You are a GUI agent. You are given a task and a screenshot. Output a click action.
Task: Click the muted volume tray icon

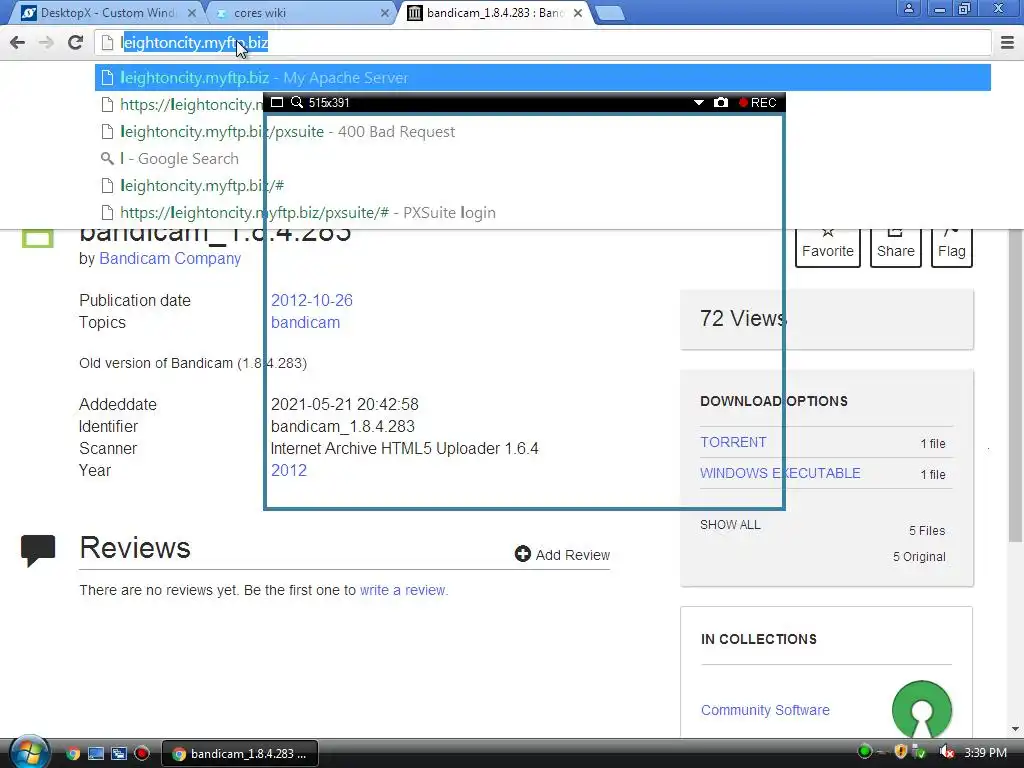946,752
